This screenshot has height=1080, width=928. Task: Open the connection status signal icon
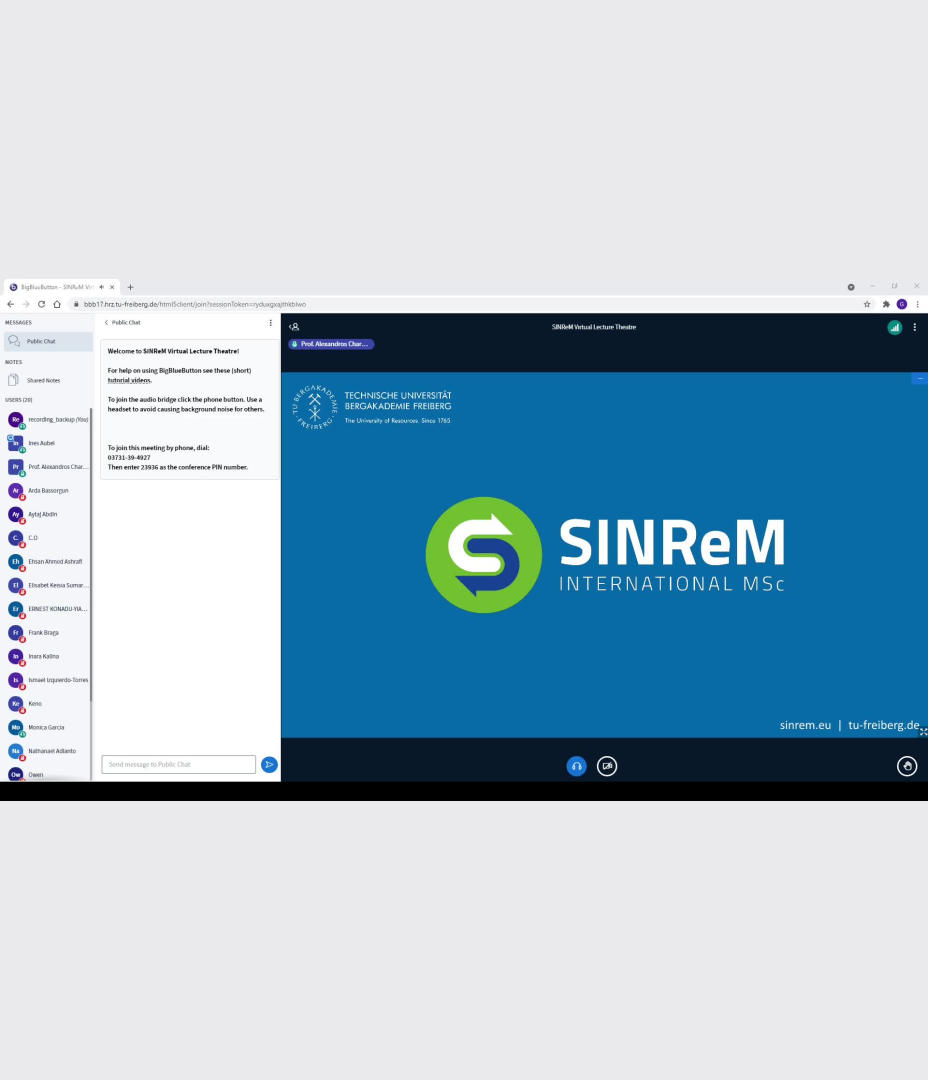[x=894, y=328]
